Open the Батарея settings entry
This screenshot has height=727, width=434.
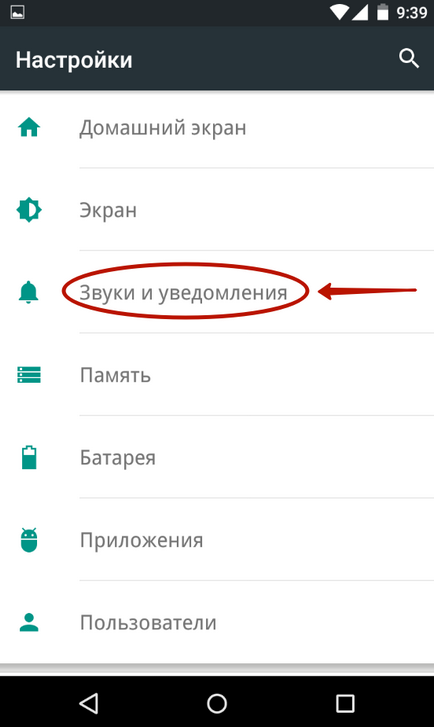tap(217, 458)
